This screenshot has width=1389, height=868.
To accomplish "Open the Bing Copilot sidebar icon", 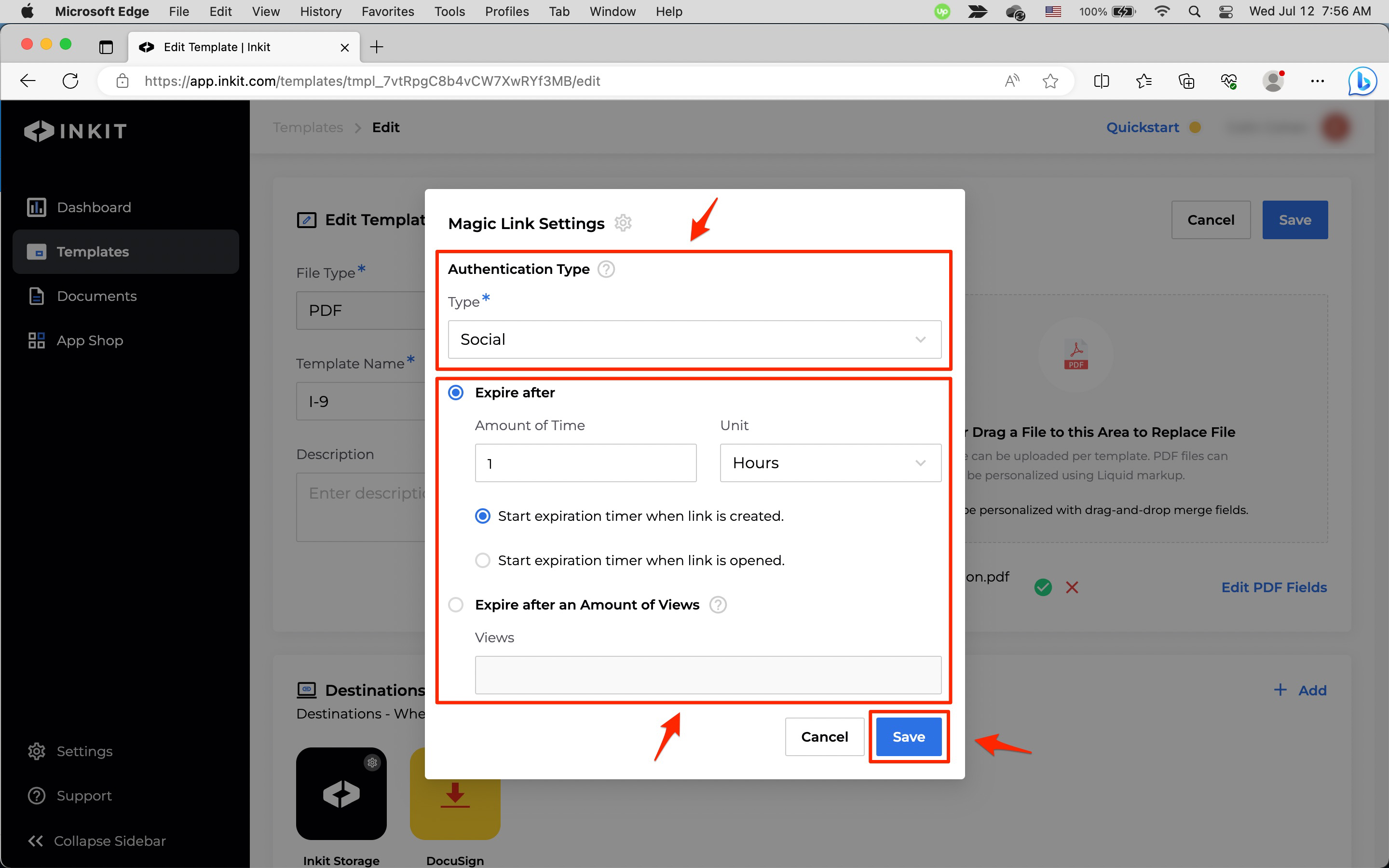I will point(1362,81).
